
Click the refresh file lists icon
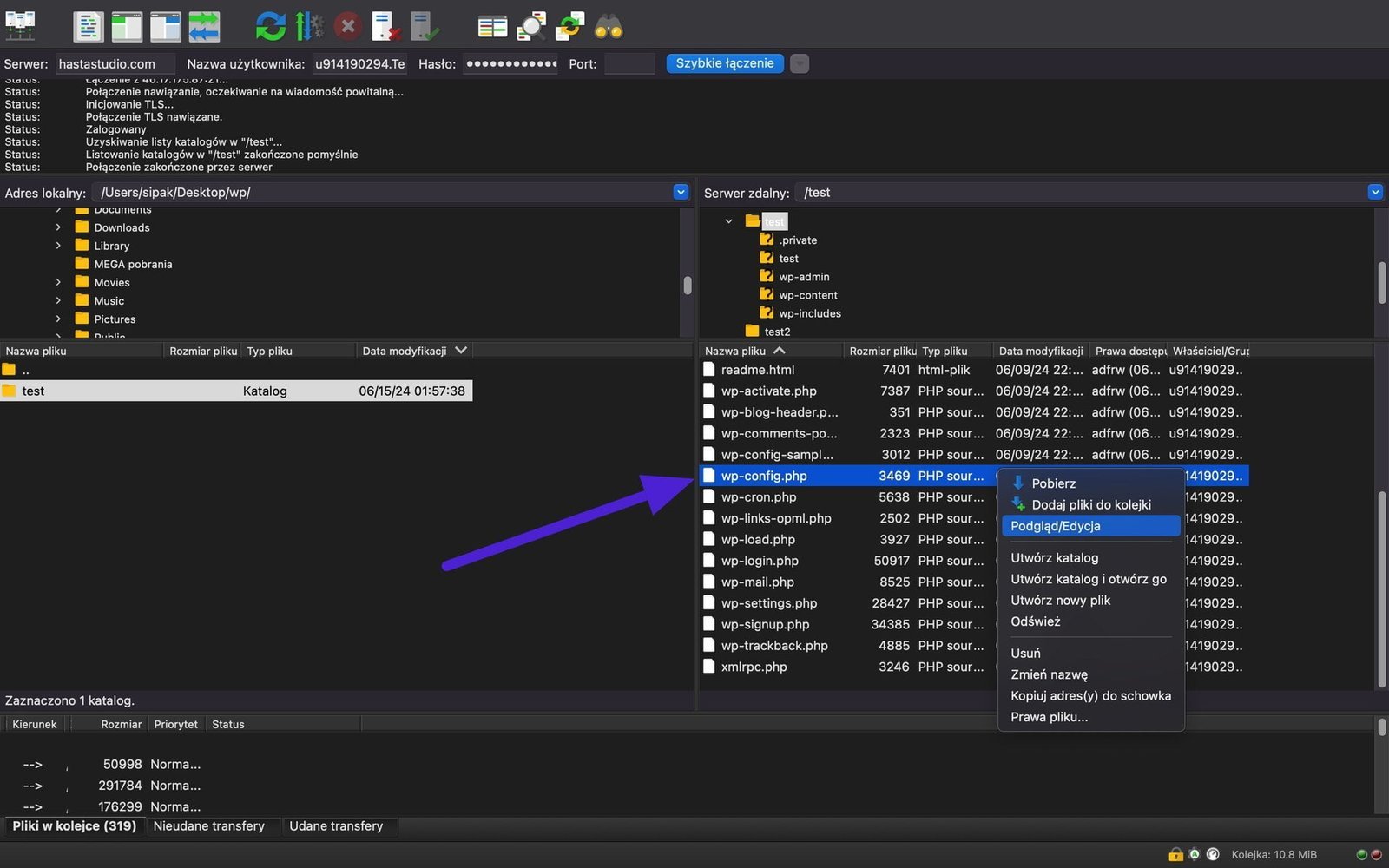[x=270, y=26]
